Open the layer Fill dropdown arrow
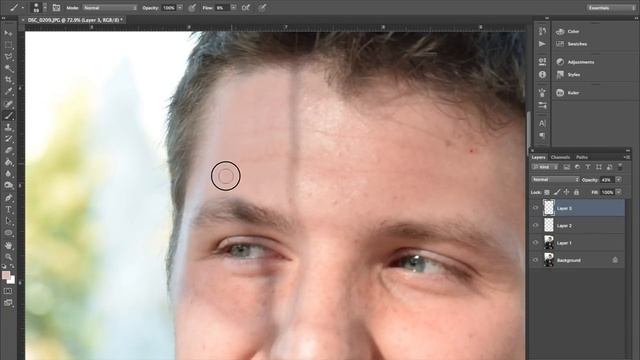 [x=619, y=192]
